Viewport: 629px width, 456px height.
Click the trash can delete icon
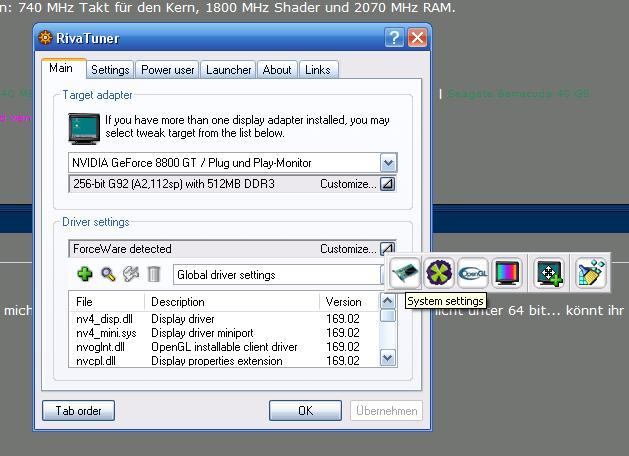tap(154, 274)
